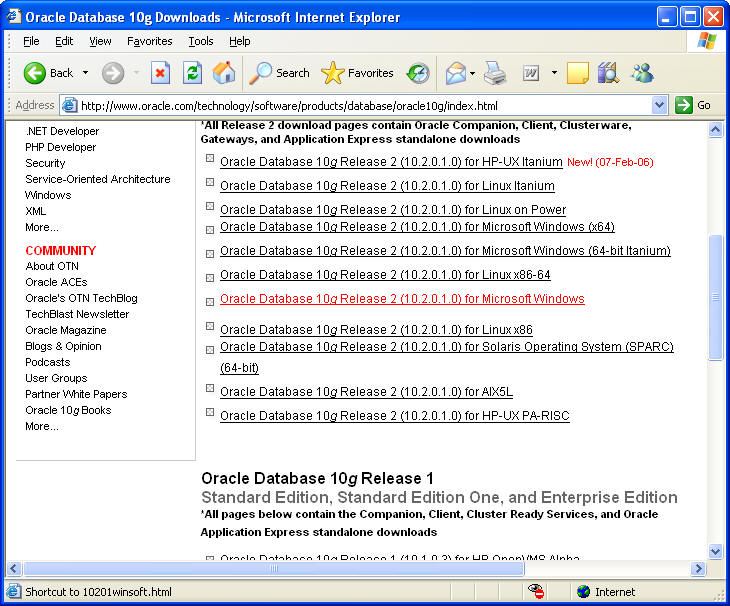
Task: Stop page loading with red X icon
Action: (x=160, y=73)
